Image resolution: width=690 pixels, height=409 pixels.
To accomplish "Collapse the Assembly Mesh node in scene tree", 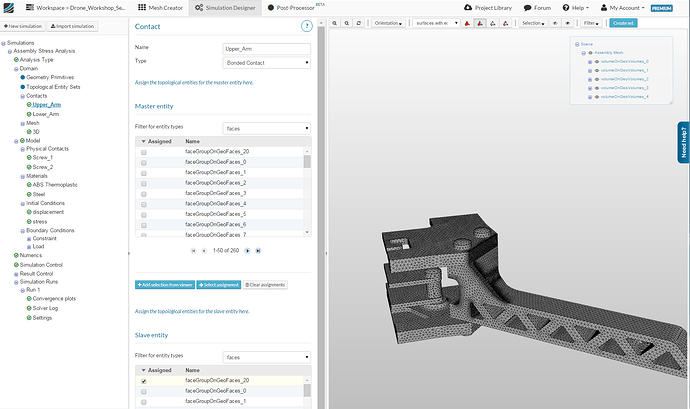I will [x=584, y=53].
